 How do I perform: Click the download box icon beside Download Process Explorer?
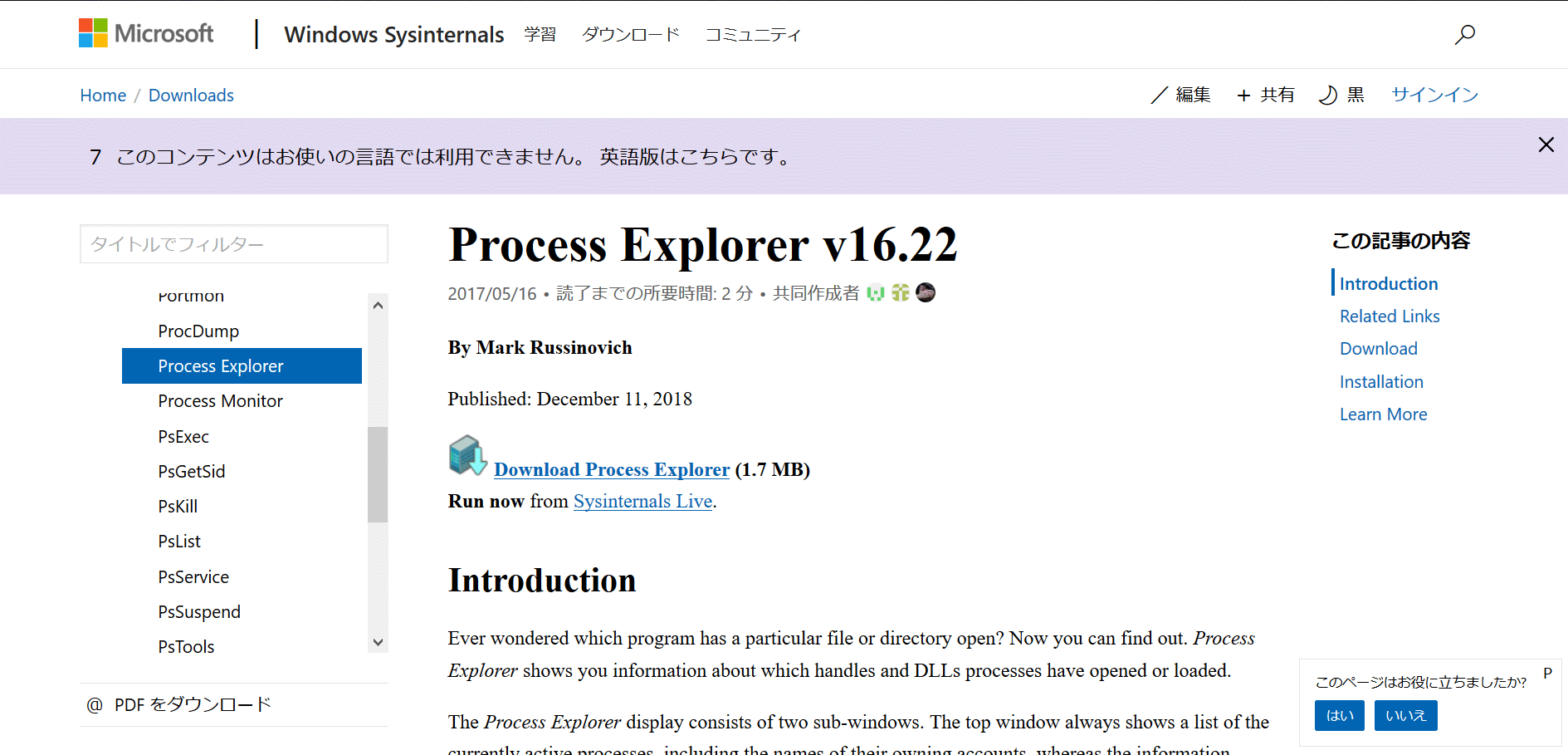coord(468,455)
